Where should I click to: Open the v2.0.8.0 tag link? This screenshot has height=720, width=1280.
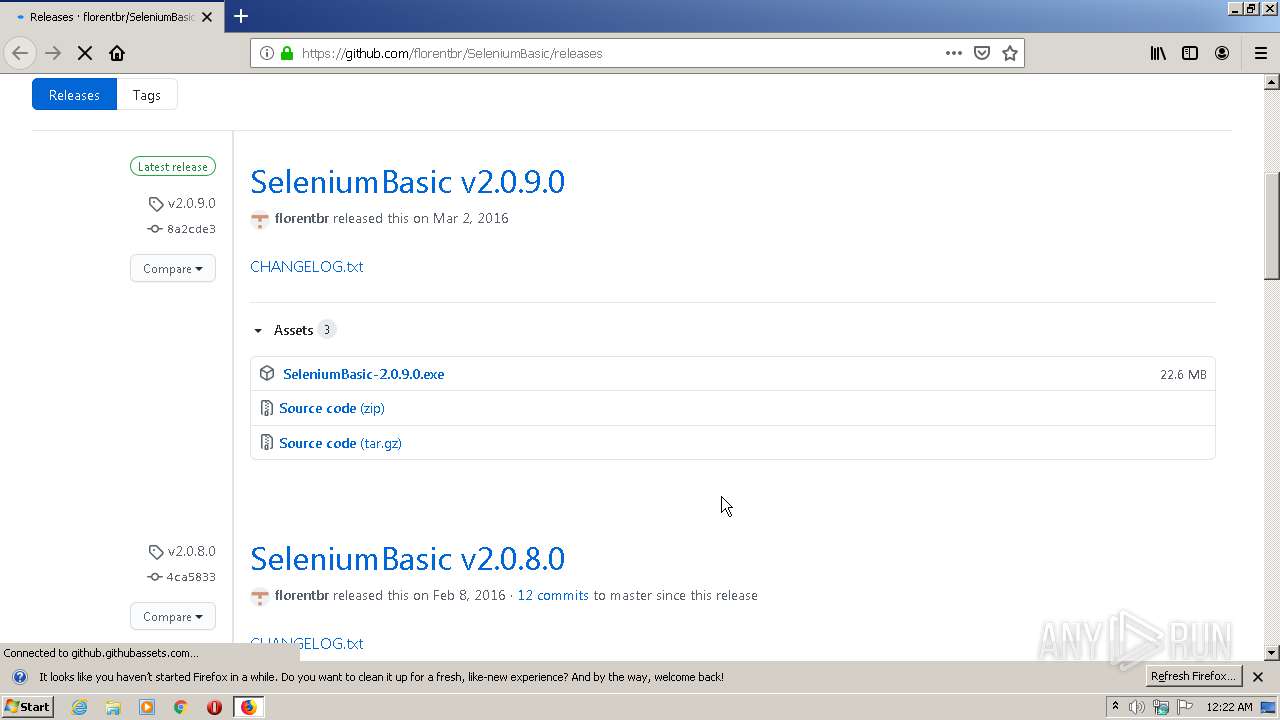point(183,551)
